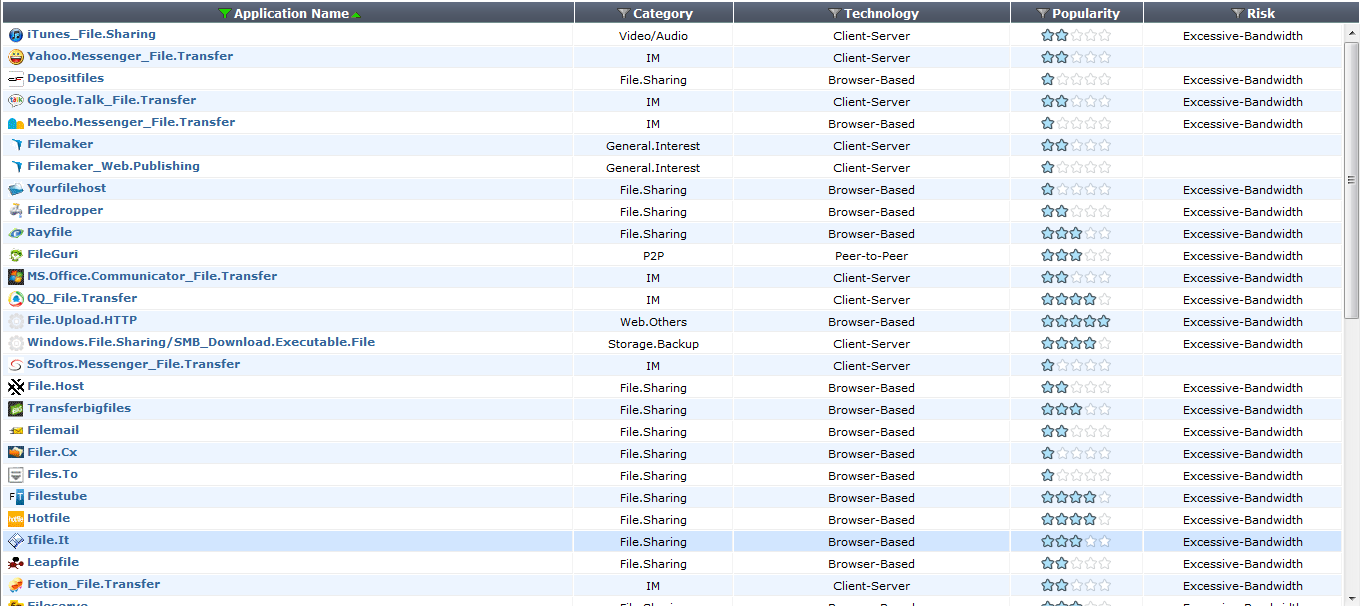The height and width of the screenshot is (606, 1361).
Task: Open the Hotfile application link
Action: coord(48,518)
